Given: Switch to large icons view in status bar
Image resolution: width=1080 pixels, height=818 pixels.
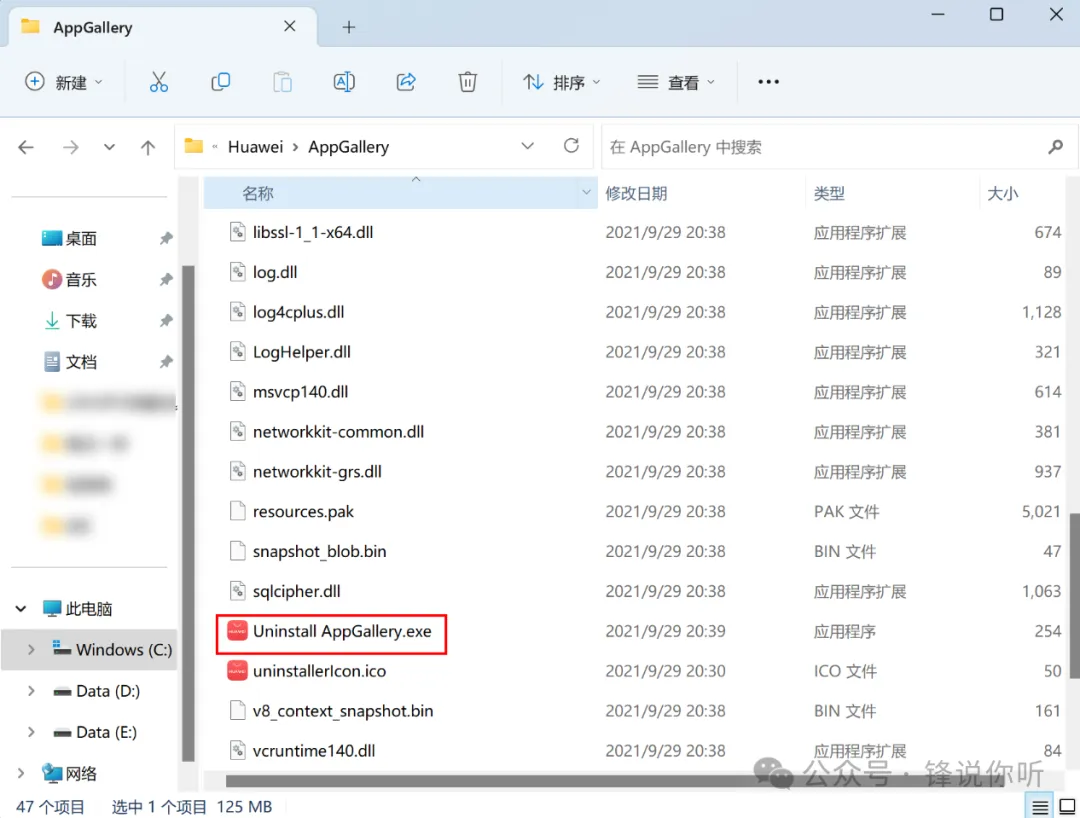Looking at the screenshot, I should click(1067, 806).
